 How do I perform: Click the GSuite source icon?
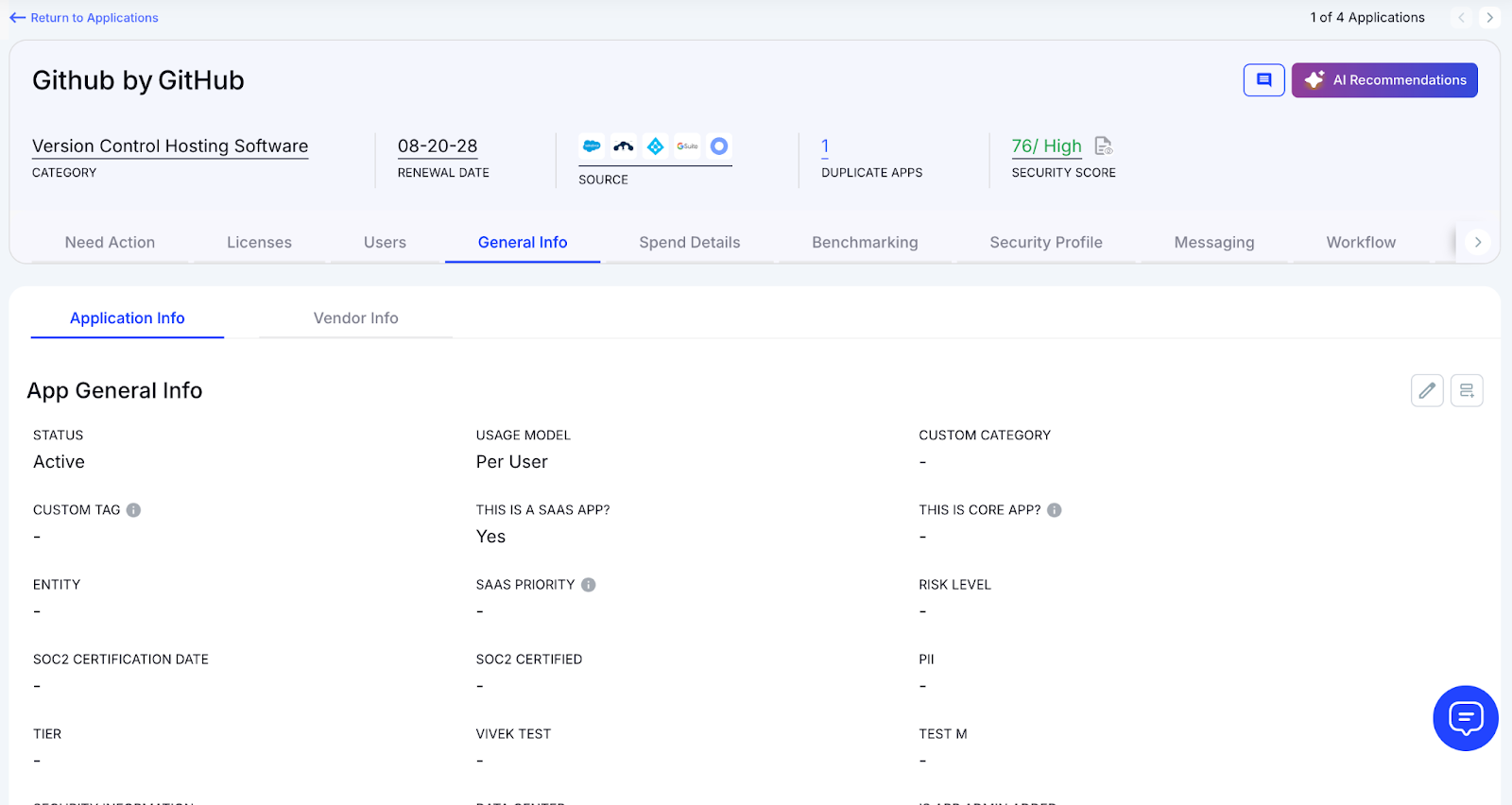tap(687, 146)
